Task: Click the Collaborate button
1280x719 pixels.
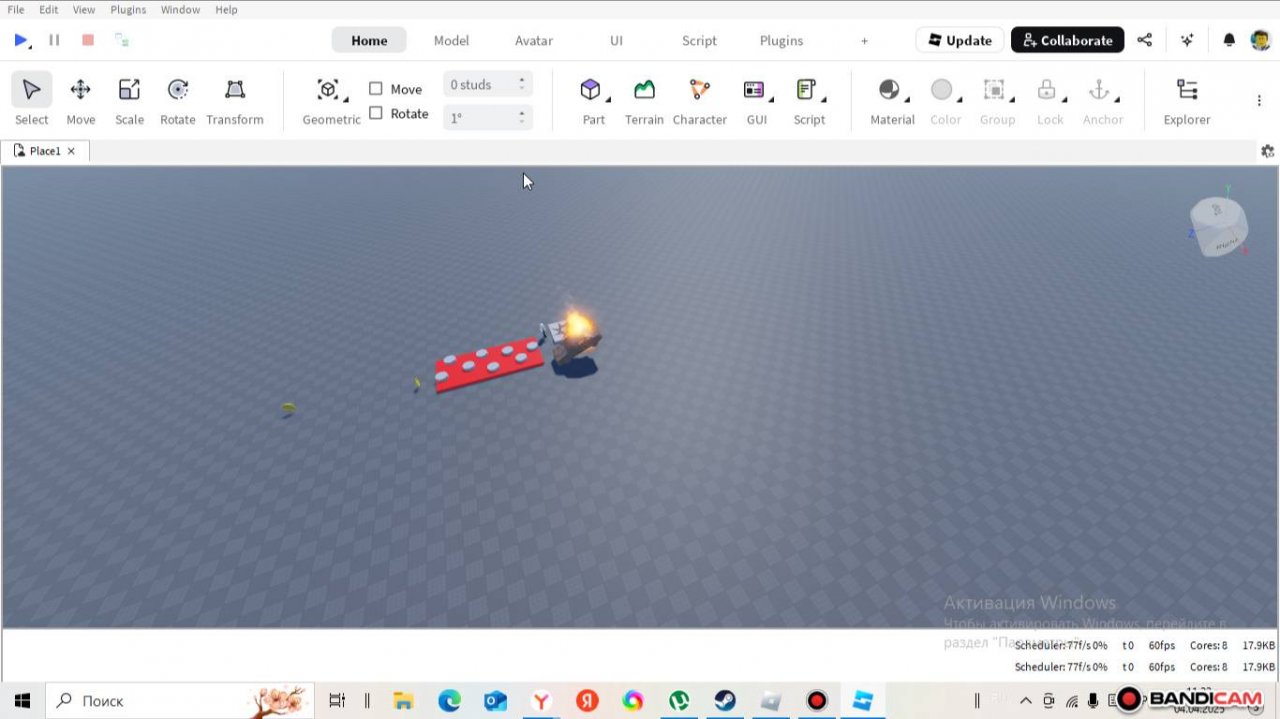Action: [1067, 40]
